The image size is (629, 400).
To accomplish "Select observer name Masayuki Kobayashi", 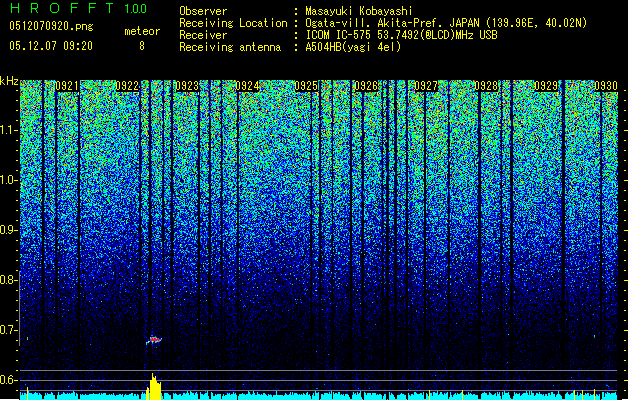I will click(x=359, y=11).
